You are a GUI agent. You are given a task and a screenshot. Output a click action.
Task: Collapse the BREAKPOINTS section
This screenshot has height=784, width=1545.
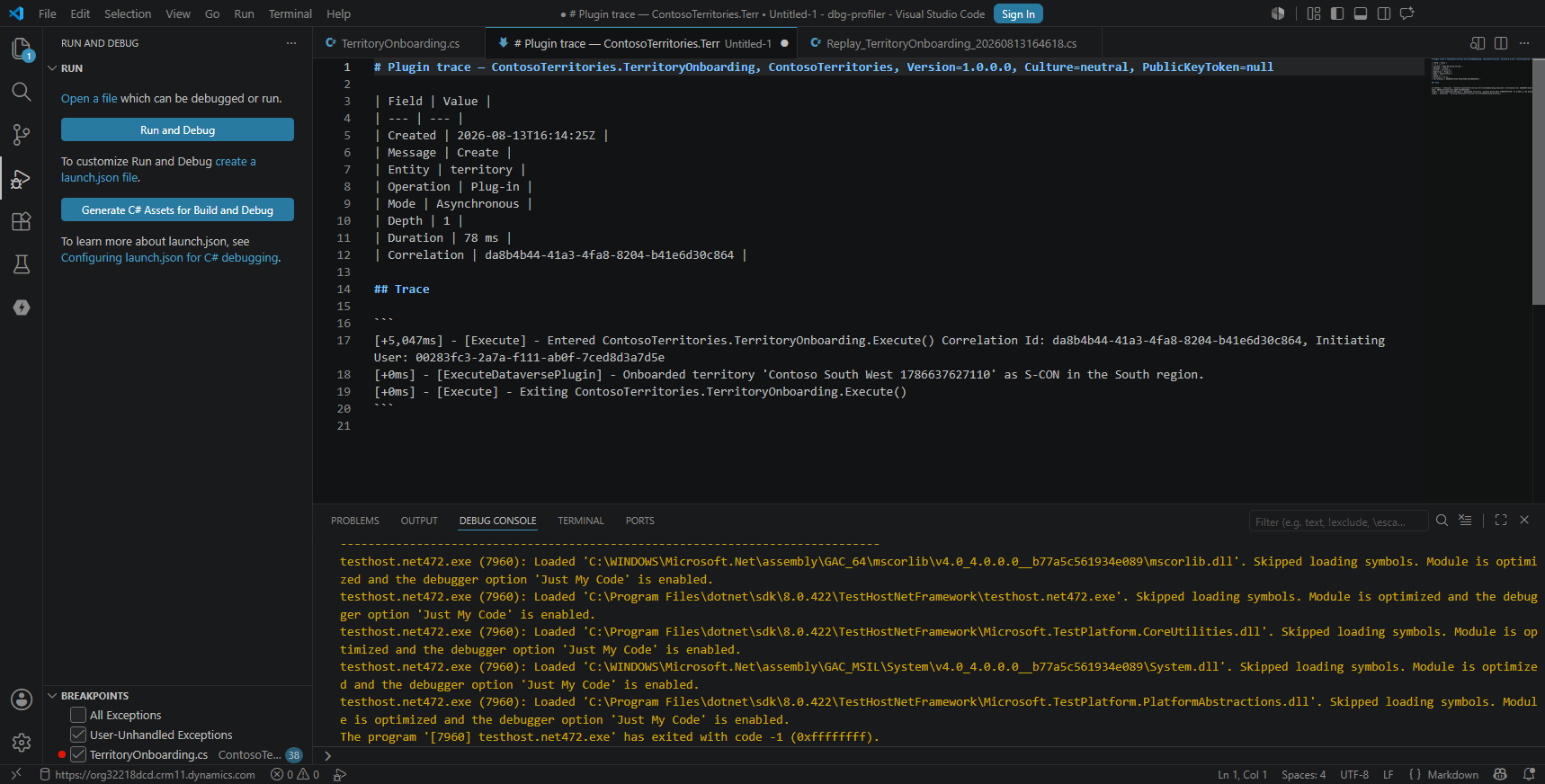point(52,696)
